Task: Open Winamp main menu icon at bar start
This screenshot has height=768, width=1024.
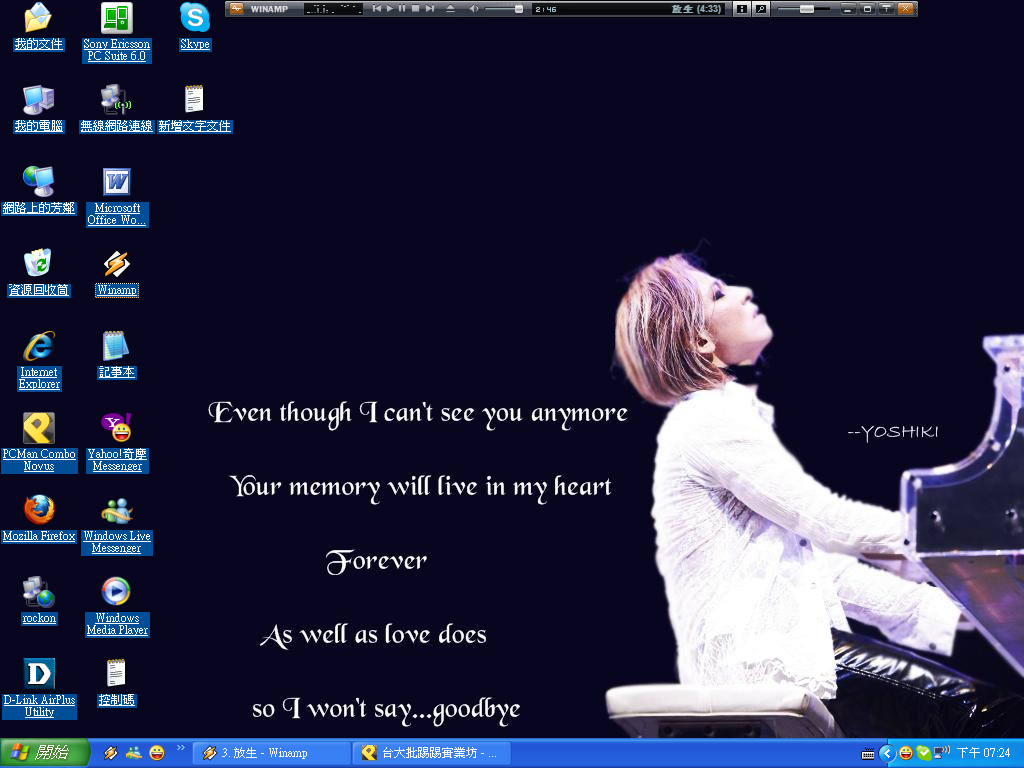Action: click(236, 8)
